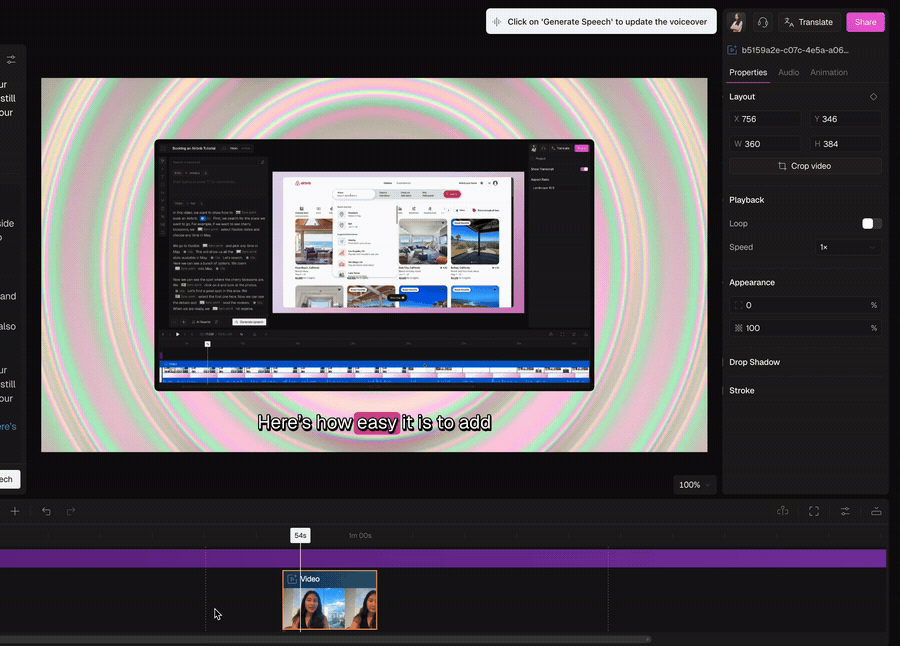The width and height of the screenshot is (900, 646).
Task: Click the 1m 00s ruler label
Action: coord(360,535)
